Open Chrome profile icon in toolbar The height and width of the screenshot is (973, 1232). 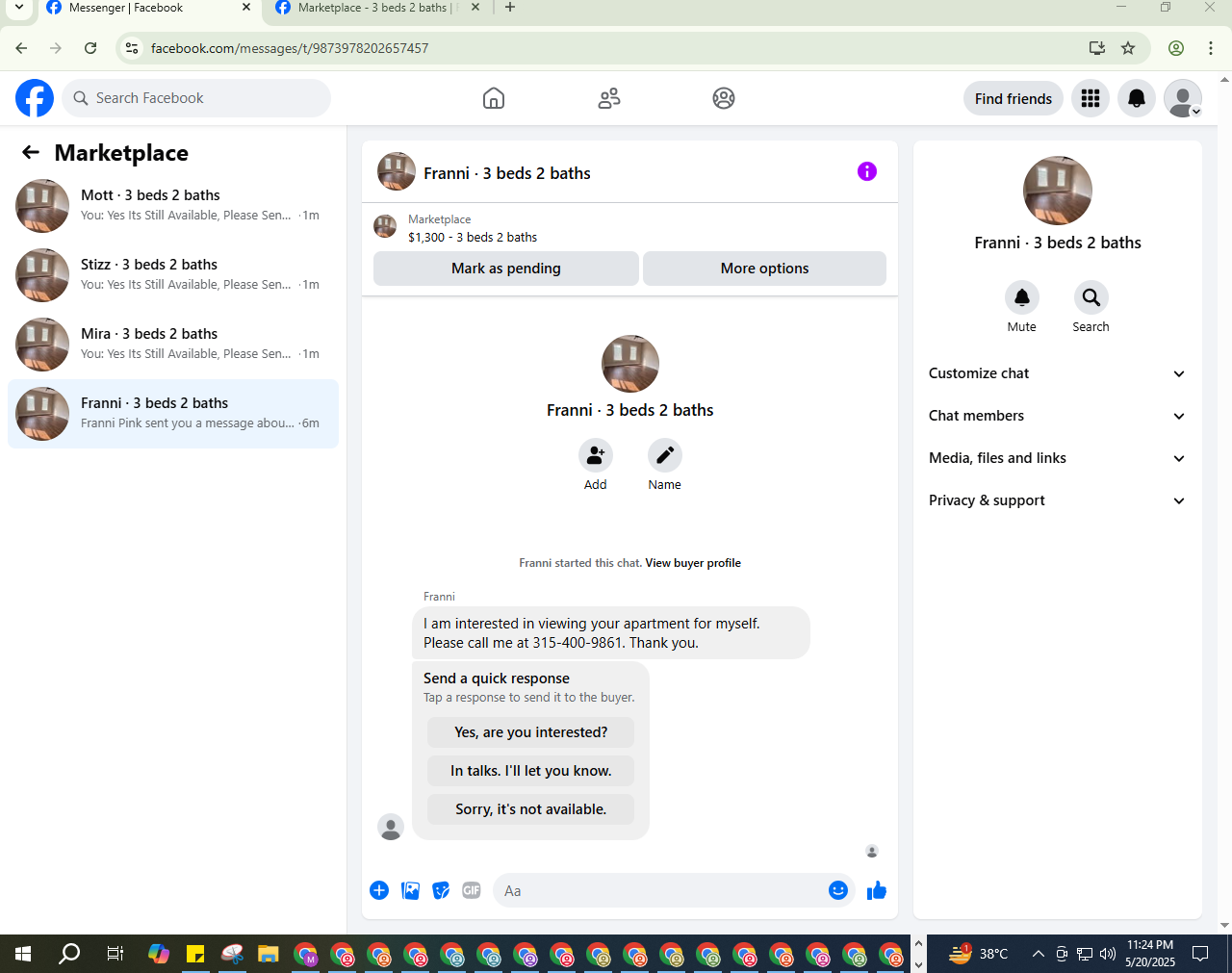(x=1176, y=48)
